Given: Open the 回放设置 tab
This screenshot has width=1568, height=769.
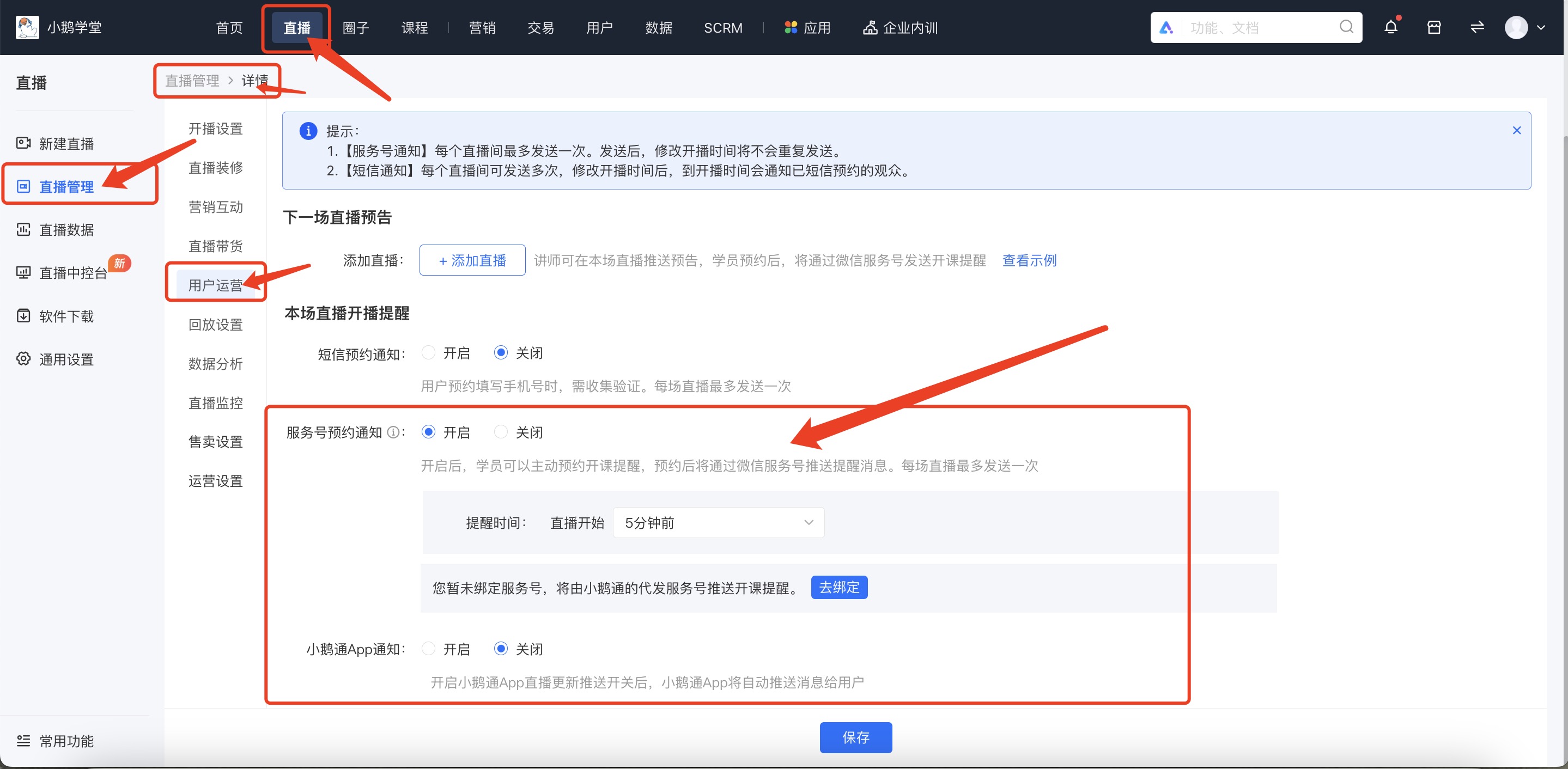Looking at the screenshot, I should (x=216, y=325).
